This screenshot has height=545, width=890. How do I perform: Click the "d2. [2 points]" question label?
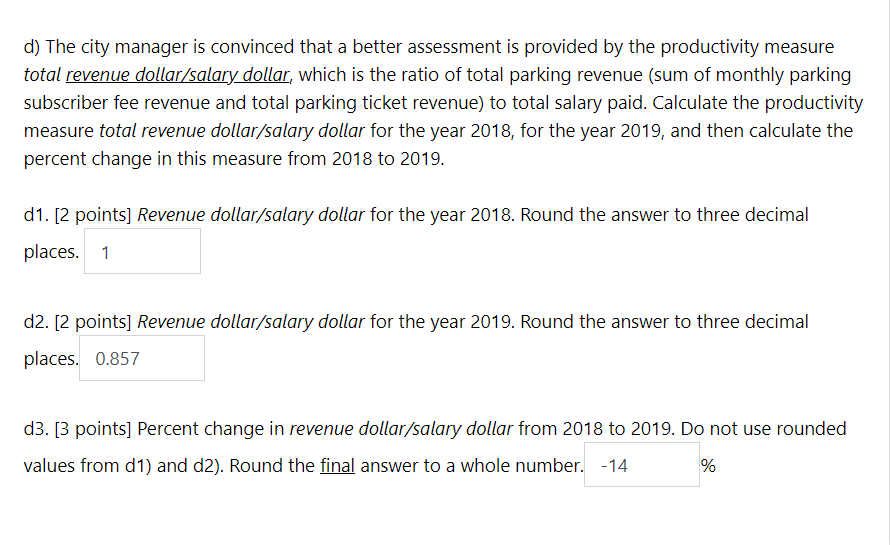(x=77, y=322)
